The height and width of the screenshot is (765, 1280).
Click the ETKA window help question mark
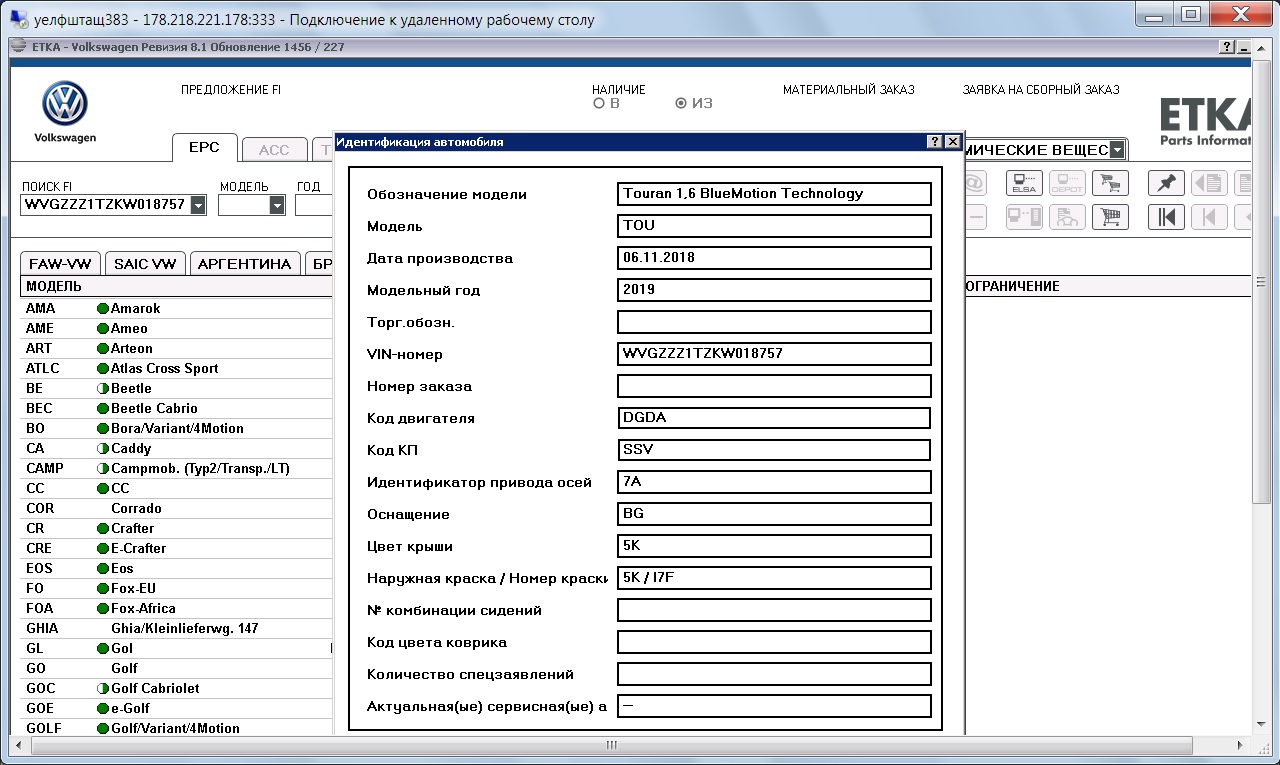point(1227,47)
